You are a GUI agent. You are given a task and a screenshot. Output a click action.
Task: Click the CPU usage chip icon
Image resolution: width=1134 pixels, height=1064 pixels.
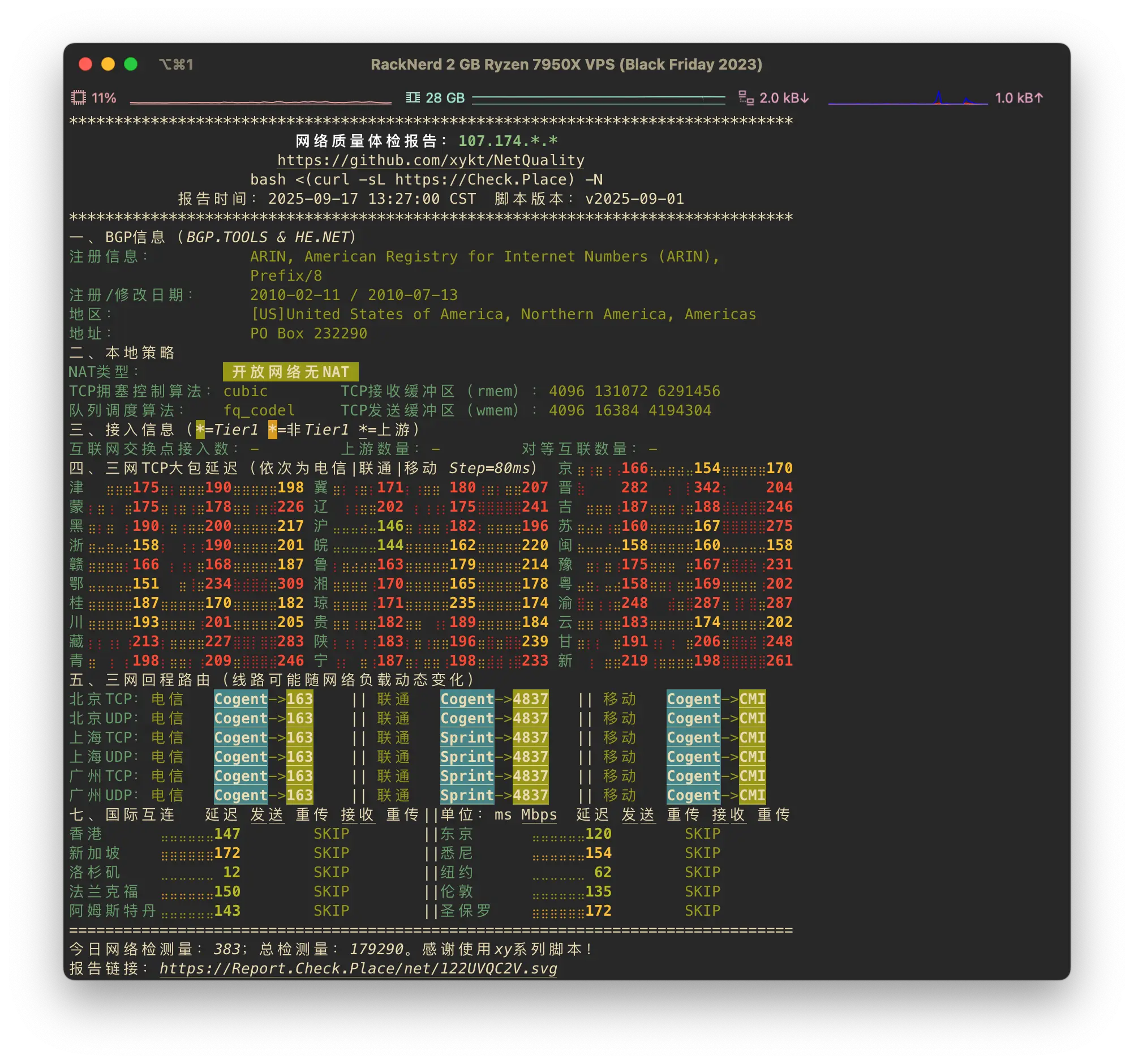coord(78,97)
